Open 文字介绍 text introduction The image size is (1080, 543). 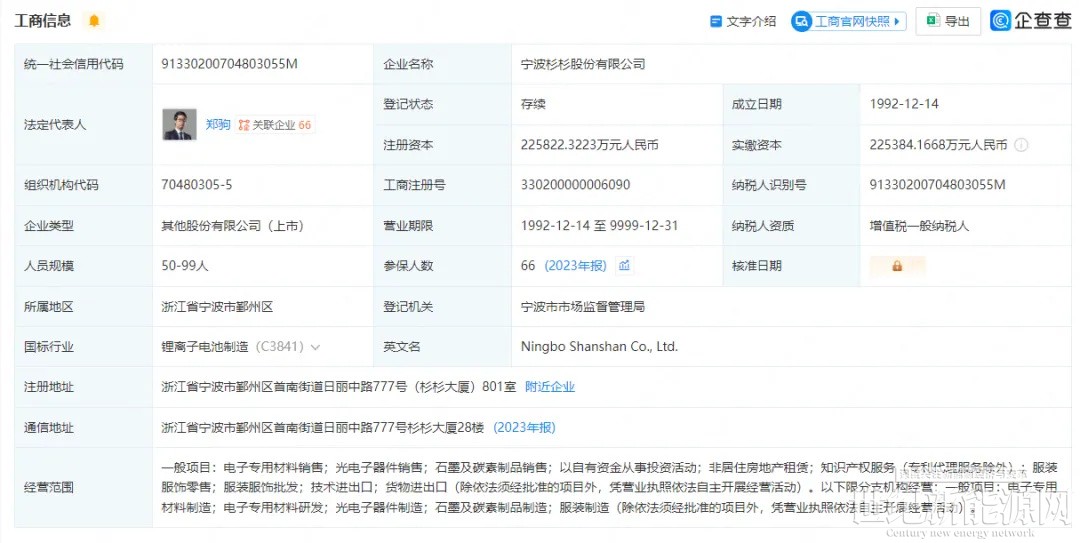pyautogui.click(x=743, y=22)
